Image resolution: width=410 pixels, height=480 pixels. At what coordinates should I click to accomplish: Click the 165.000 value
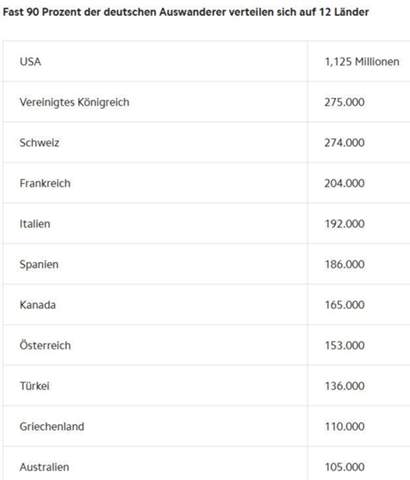point(345,305)
